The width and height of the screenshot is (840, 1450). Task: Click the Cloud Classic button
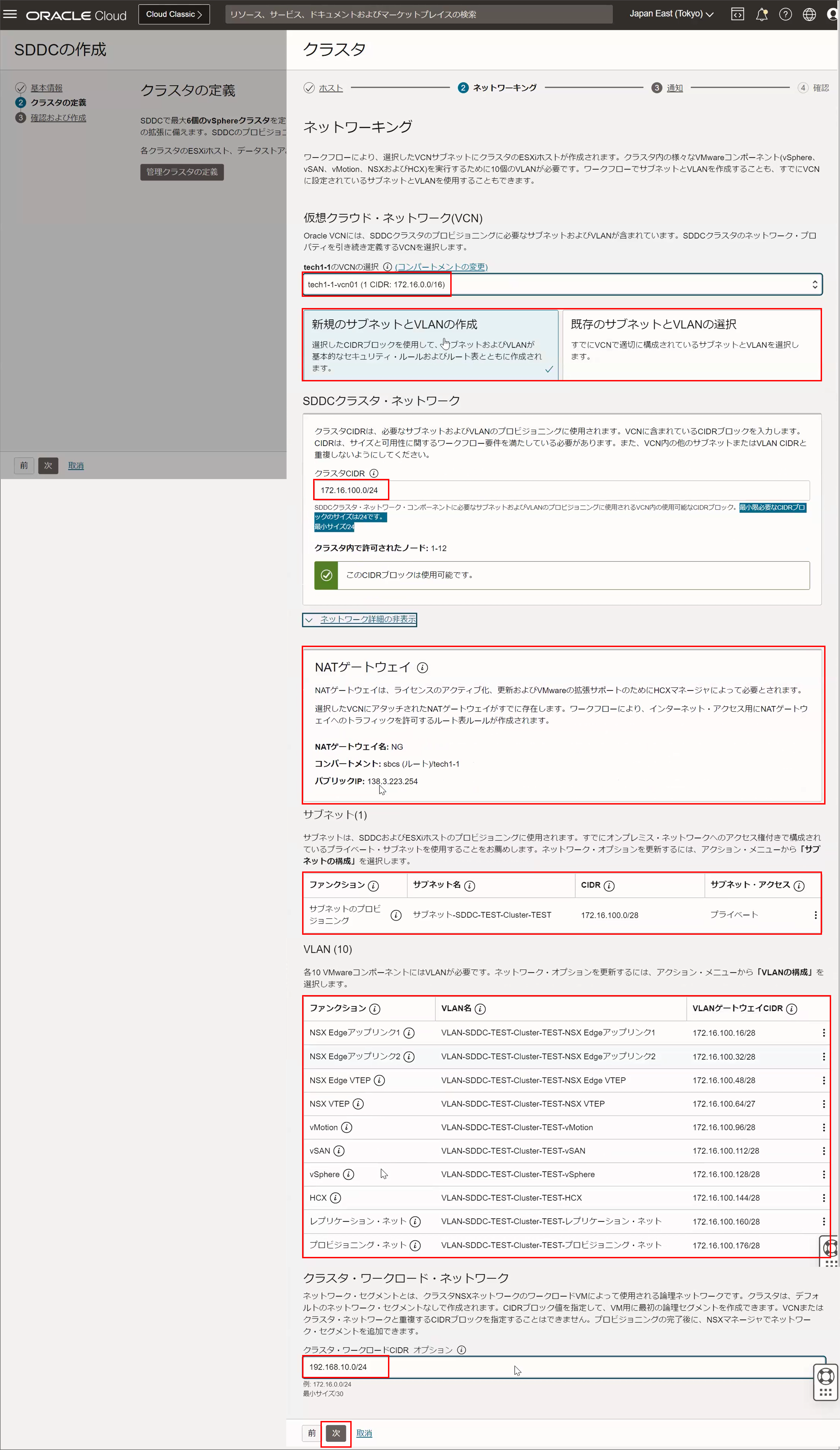[x=174, y=14]
